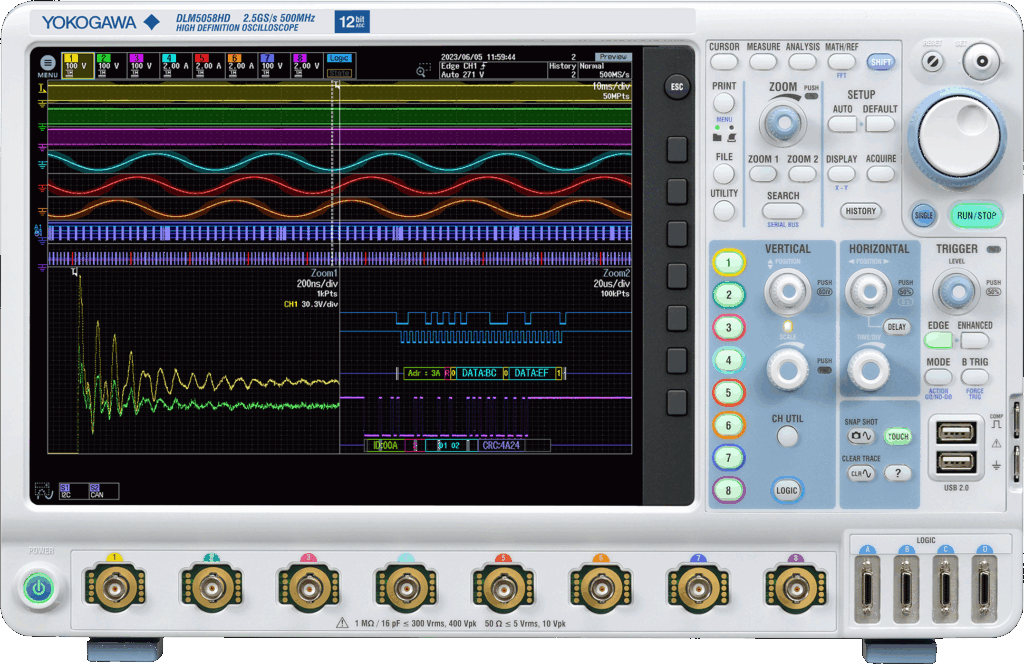Image resolution: width=1024 pixels, height=664 pixels.
Task: Click the trigger LEVEL knob
Action: tap(955, 292)
